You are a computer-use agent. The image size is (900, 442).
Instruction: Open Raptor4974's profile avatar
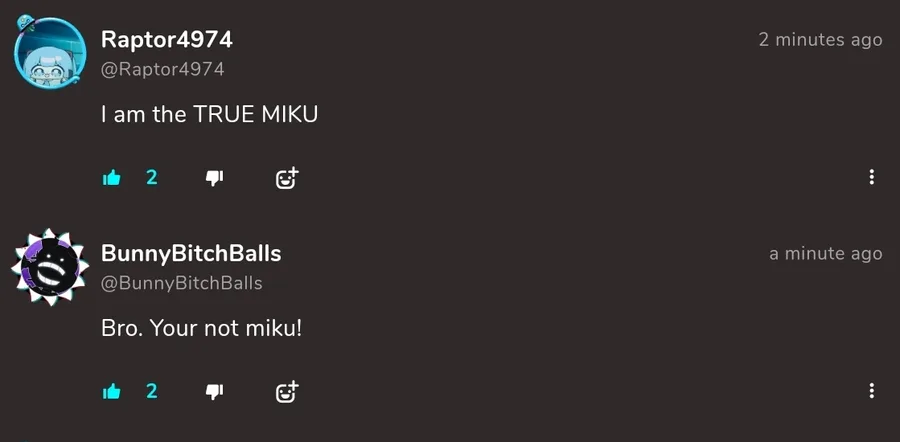[49, 51]
